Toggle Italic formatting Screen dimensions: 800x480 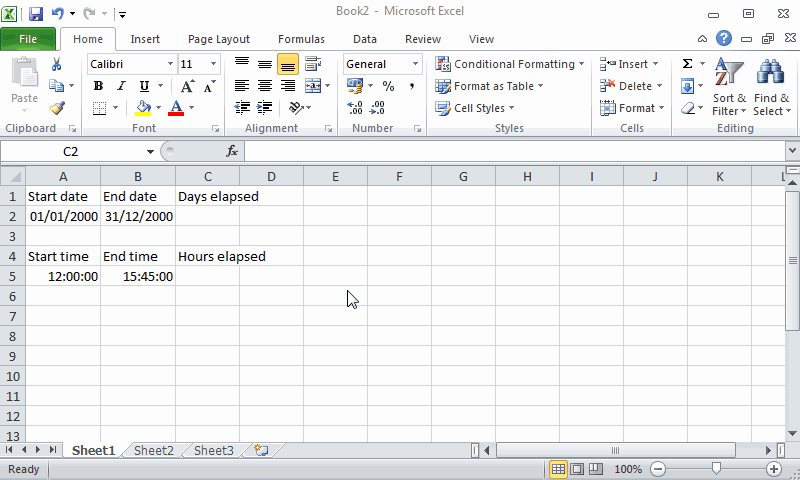coord(121,86)
